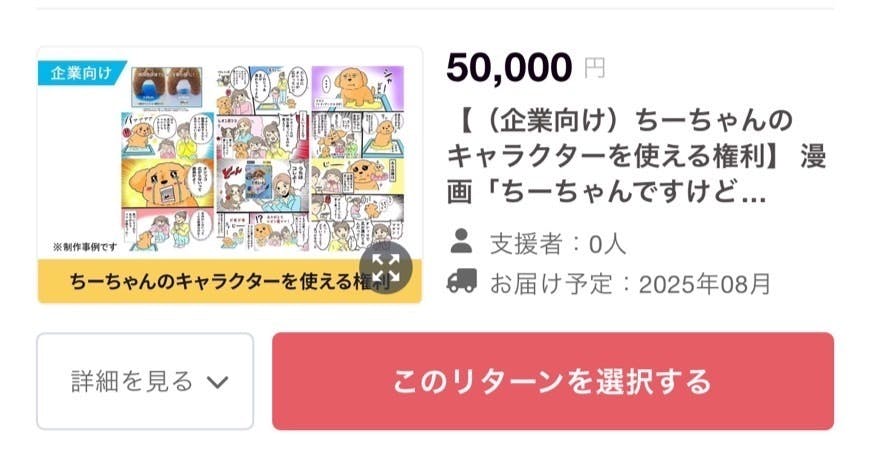Click the supporter person icon

(x=461, y=241)
